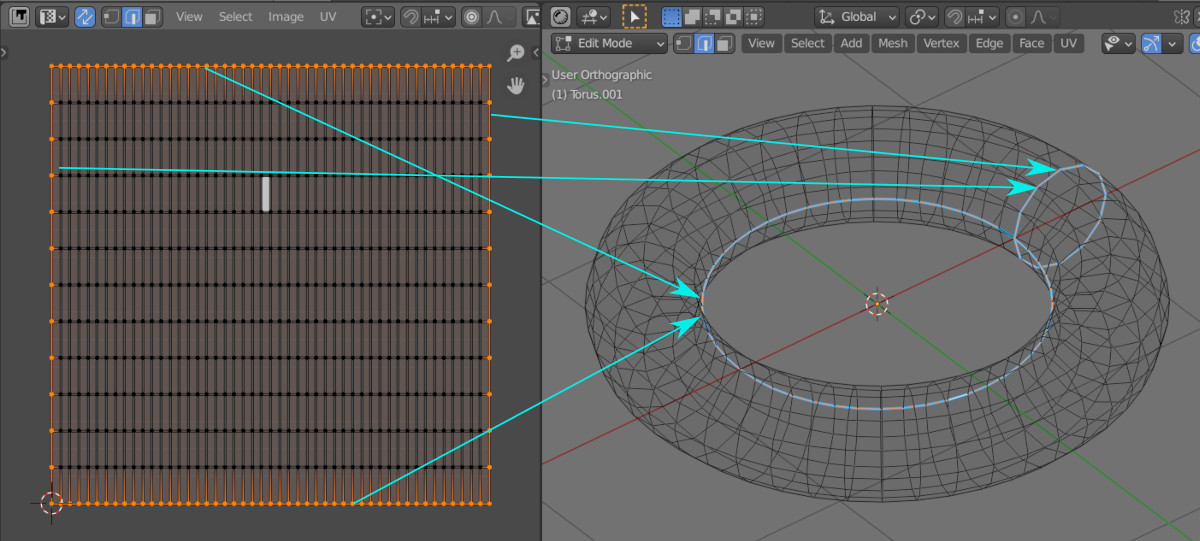Open the Edit Mode dropdown
This screenshot has width=1200, height=541.
pyautogui.click(x=609, y=43)
